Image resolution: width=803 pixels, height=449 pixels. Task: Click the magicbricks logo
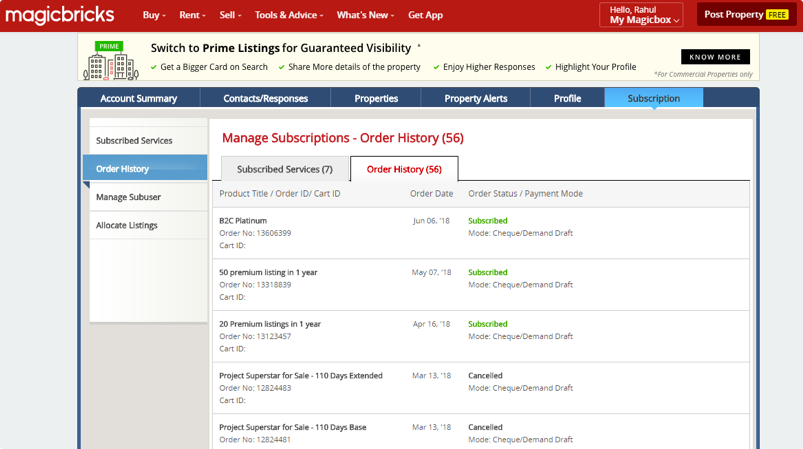[x=58, y=15]
